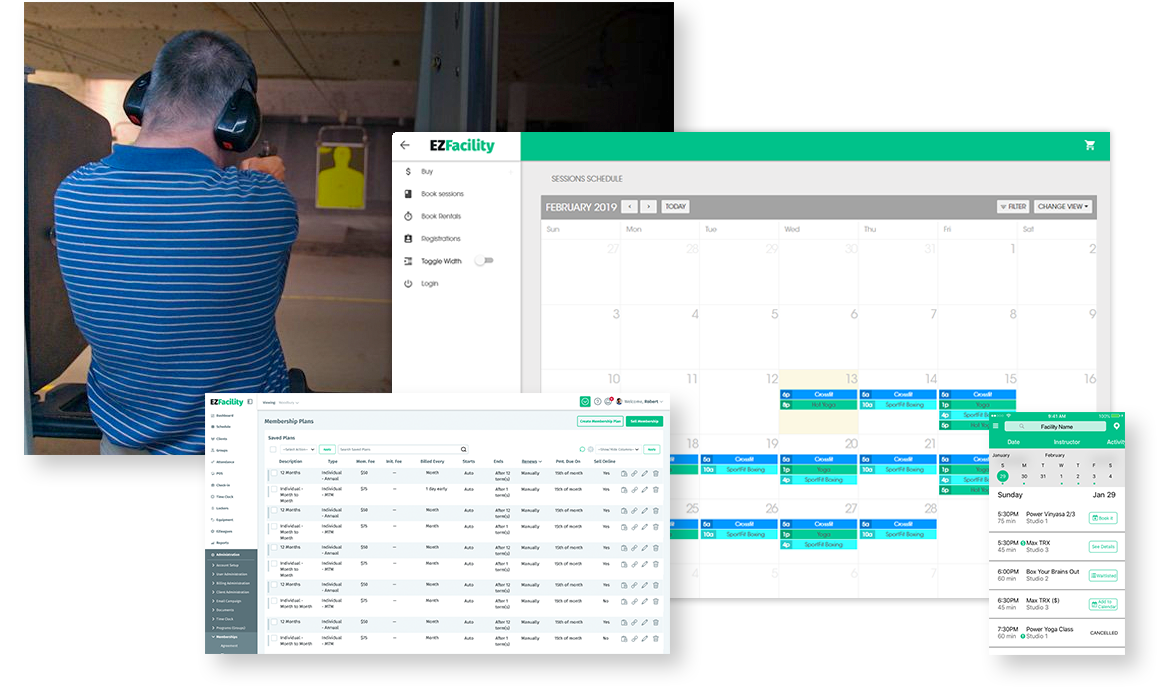Click the back arrow beside EZFacility logo
The width and height of the screenshot is (1162, 690).
pyautogui.click(x=405, y=145)
